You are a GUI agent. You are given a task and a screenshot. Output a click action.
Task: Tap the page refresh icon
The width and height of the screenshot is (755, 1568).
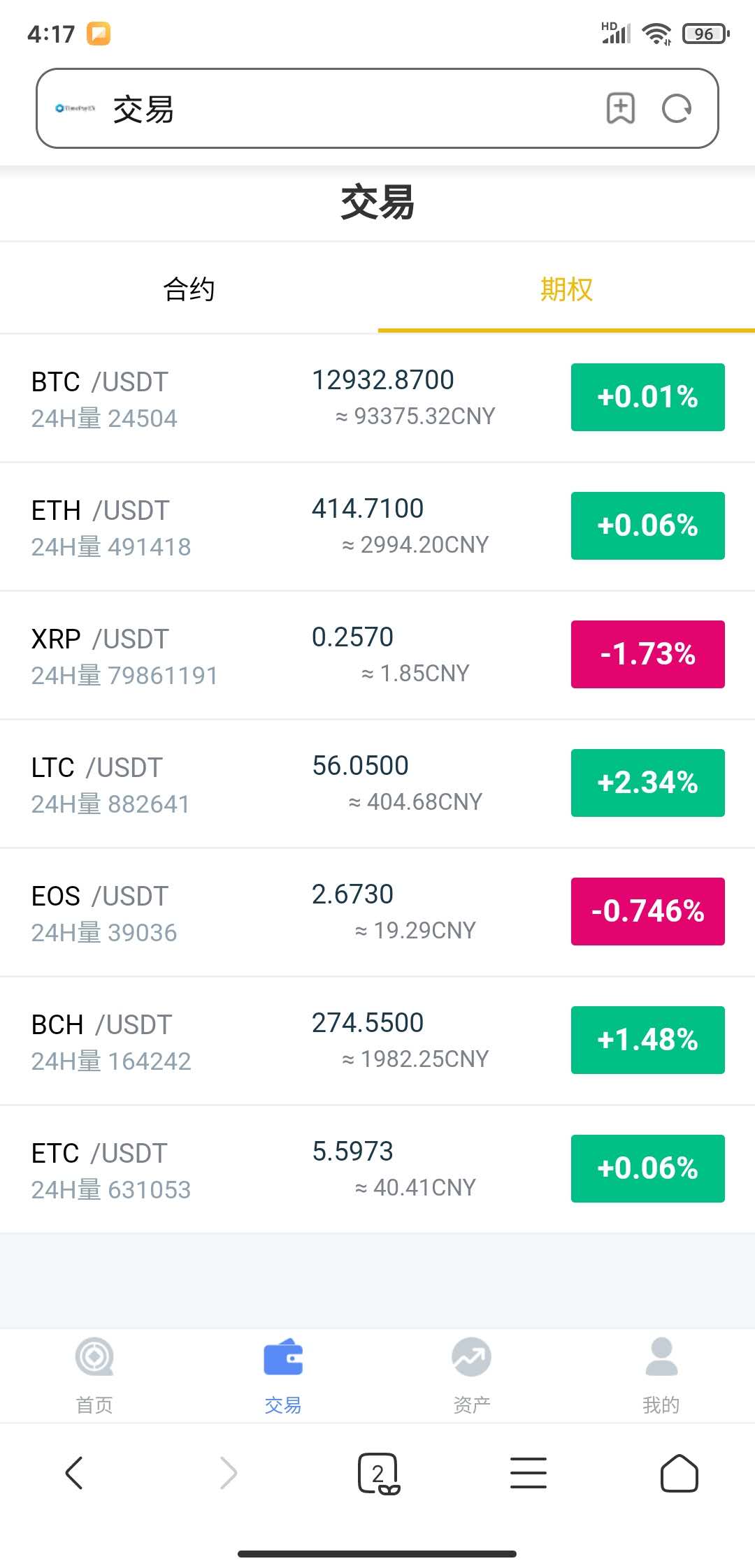click(x=677, y=108)
